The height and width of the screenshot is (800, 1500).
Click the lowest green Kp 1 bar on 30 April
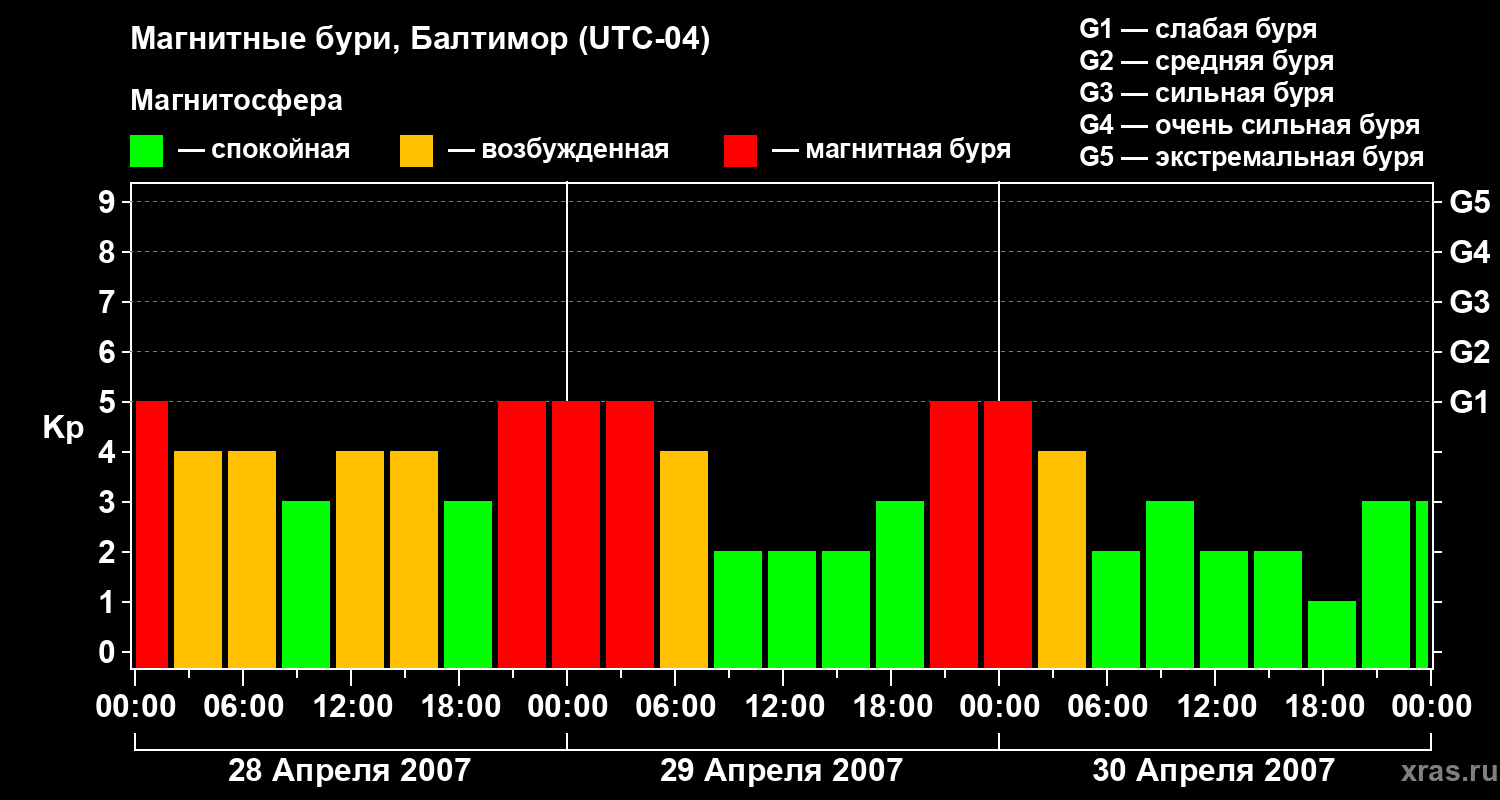[x=1332, y=634]
